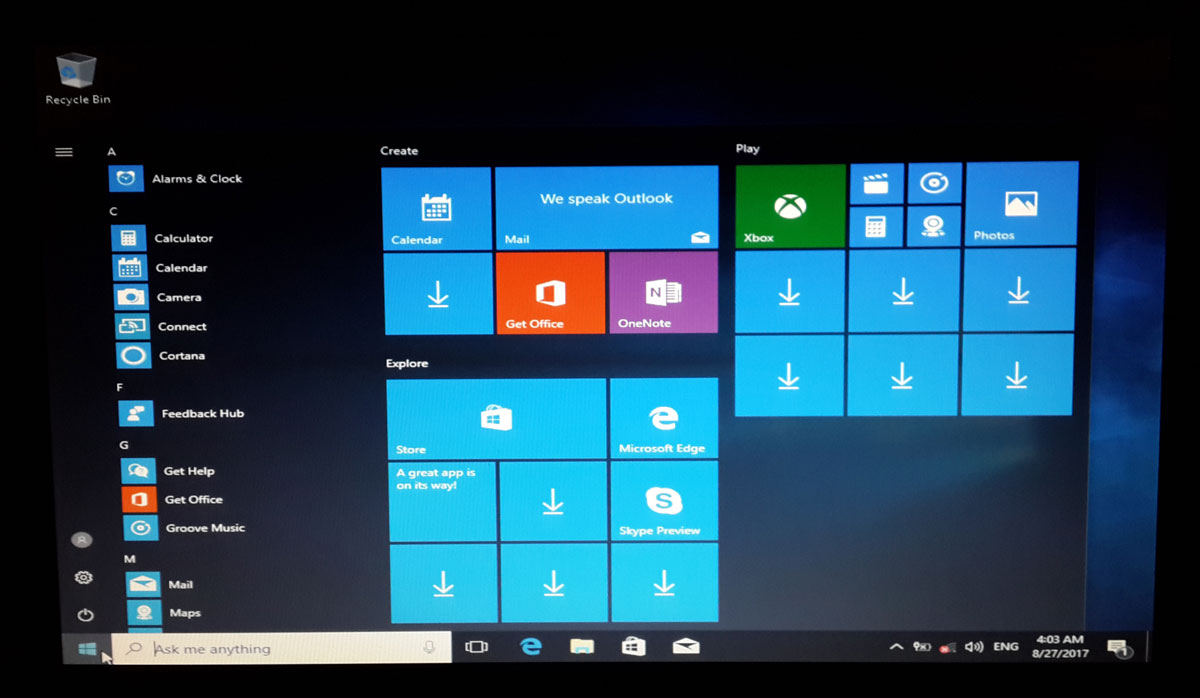Open the Action Center notification icon
Screen dimensions: 1200x698
point(1119,649)
